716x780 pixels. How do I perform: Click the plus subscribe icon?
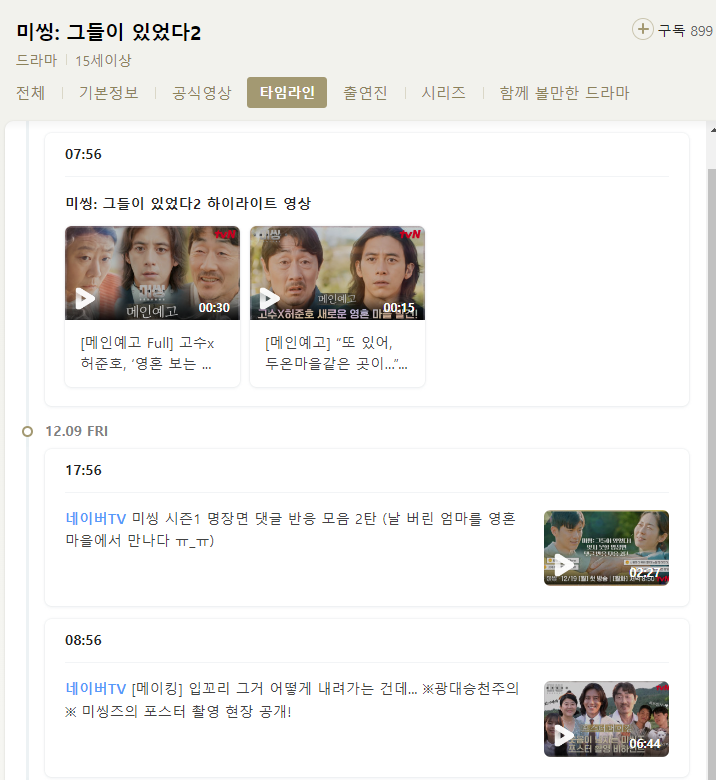643,29
